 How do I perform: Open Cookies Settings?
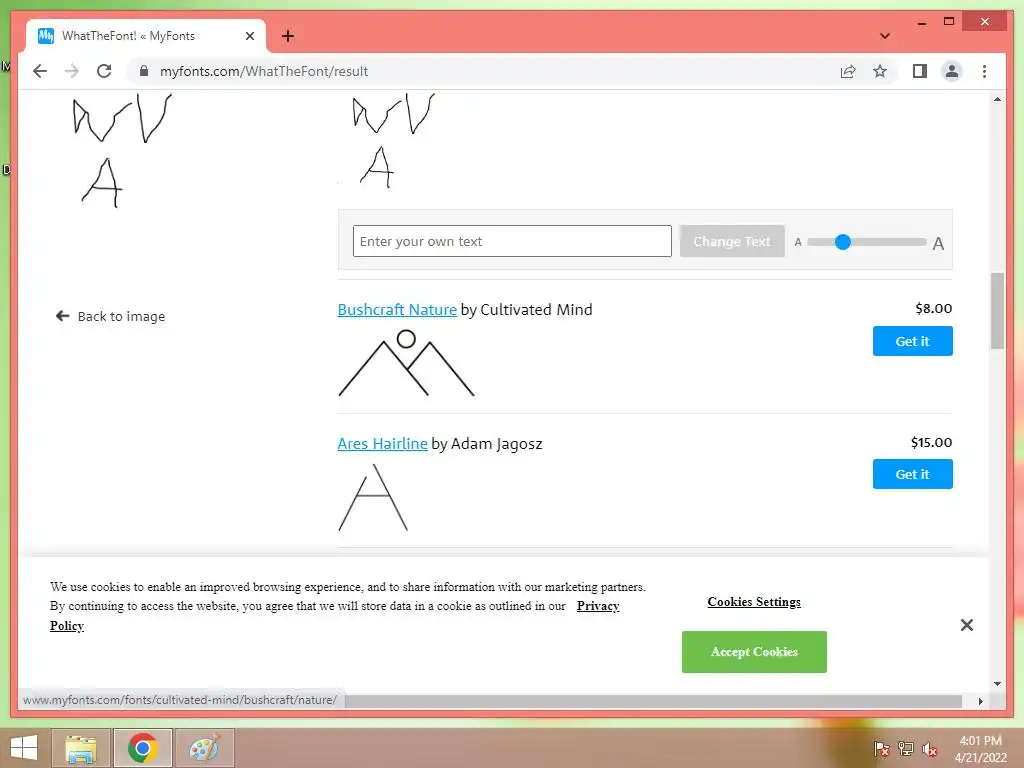tap(754, 601)
